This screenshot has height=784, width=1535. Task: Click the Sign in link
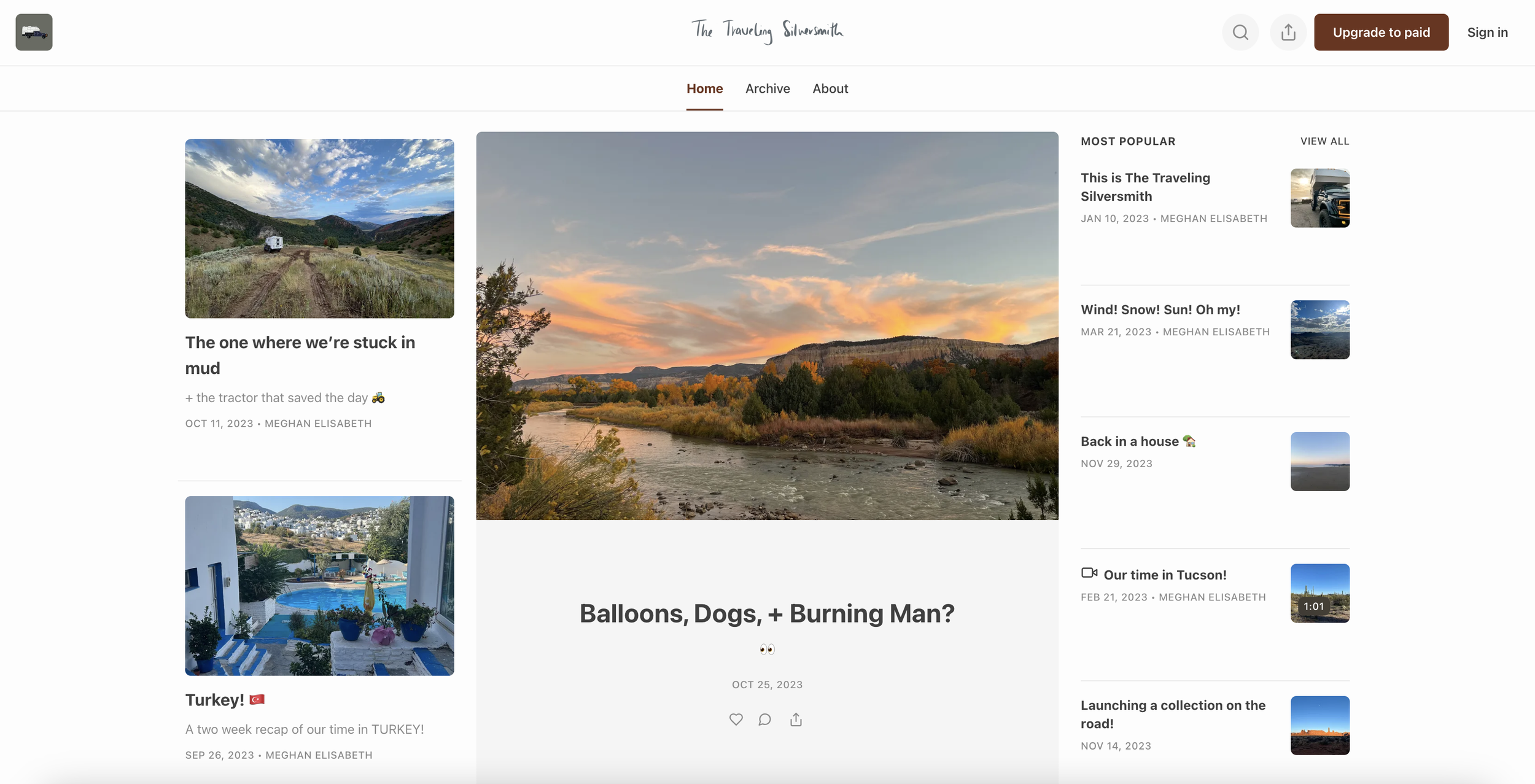point(1487,32)
